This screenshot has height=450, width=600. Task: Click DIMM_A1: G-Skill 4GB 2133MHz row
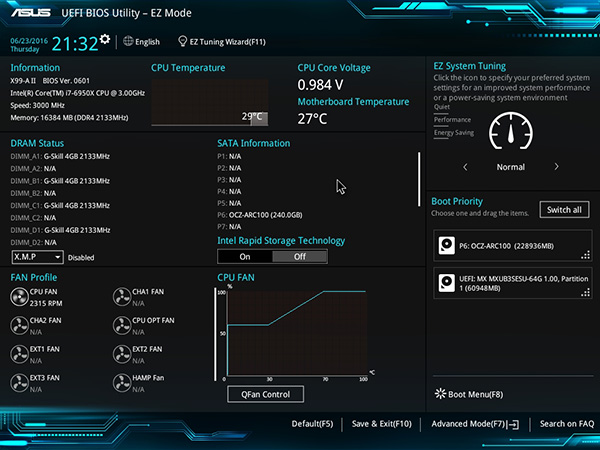[60, 156]
